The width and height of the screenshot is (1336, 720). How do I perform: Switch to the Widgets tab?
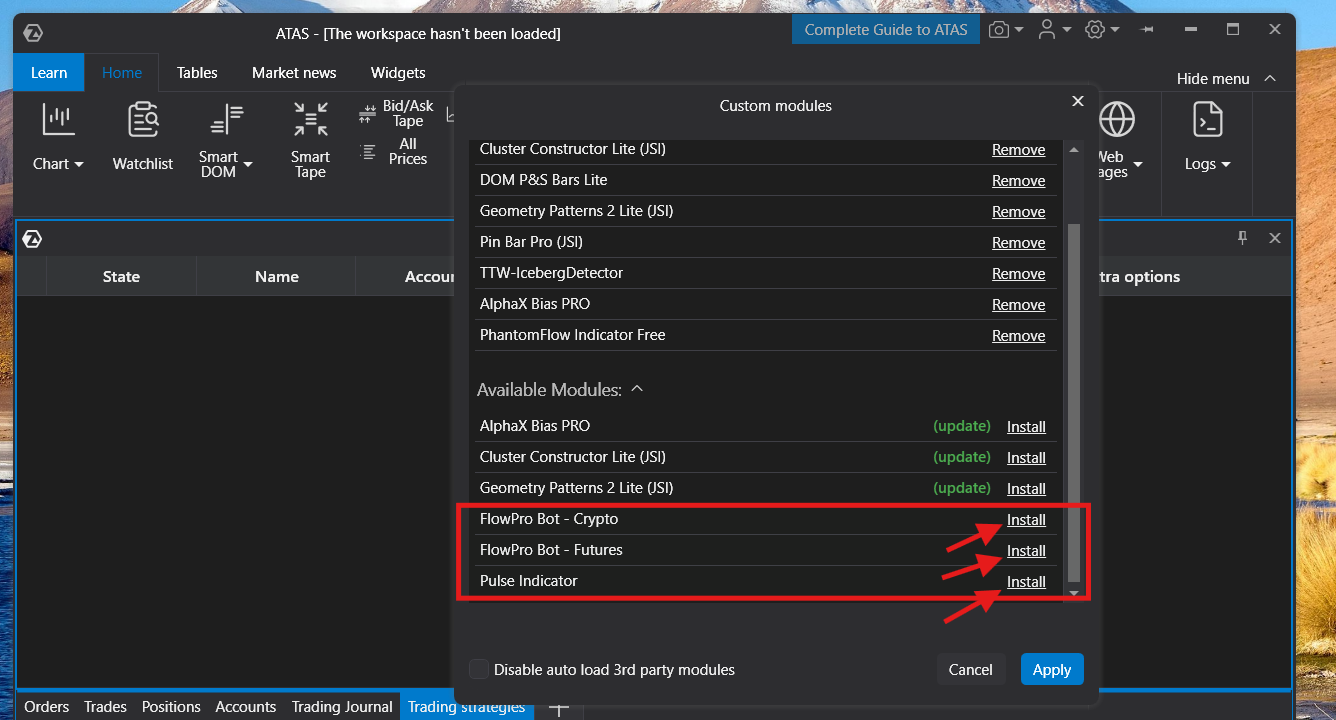(x=398, y=72)
